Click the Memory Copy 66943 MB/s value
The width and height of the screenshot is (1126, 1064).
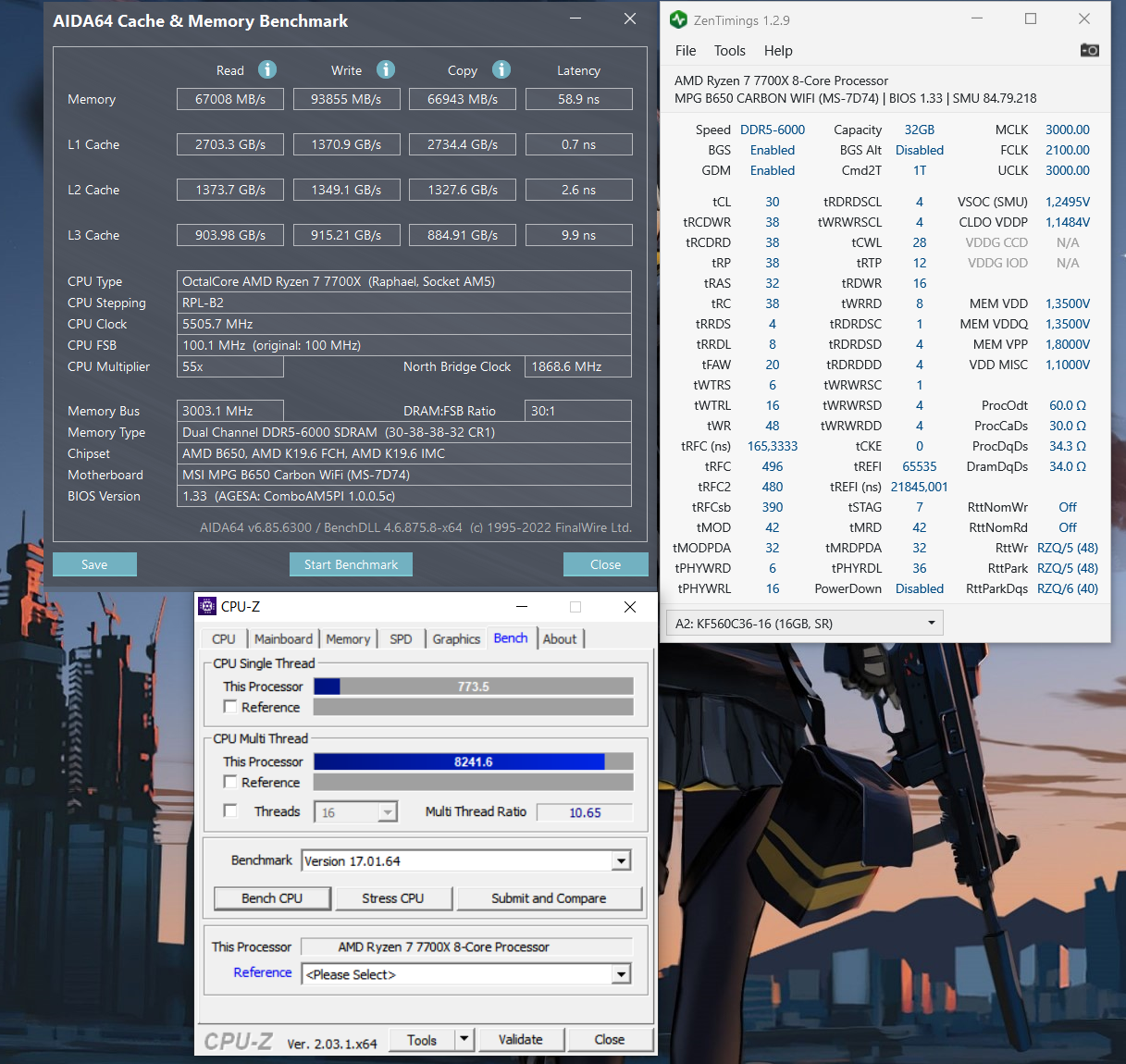[463, 99]
